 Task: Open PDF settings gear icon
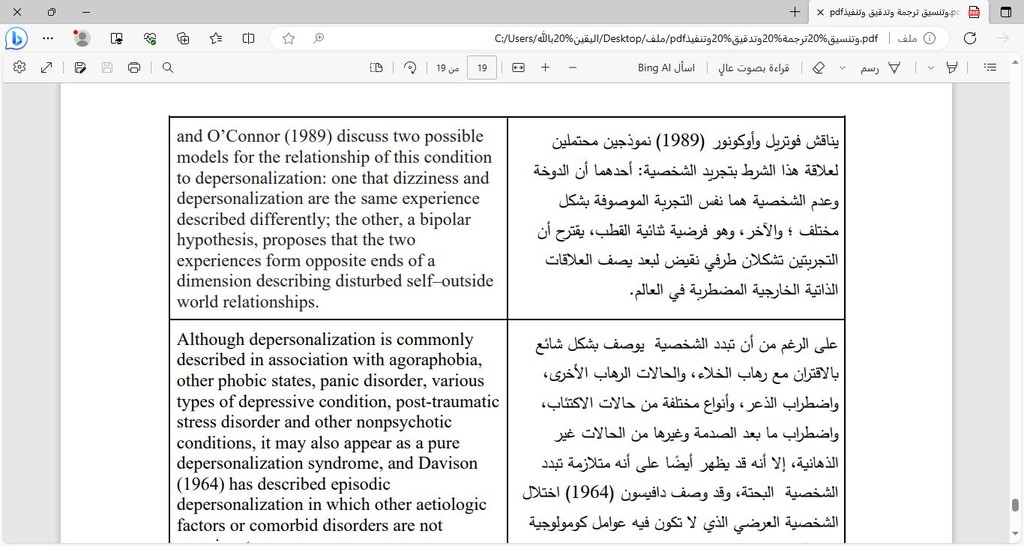[20, 67]
